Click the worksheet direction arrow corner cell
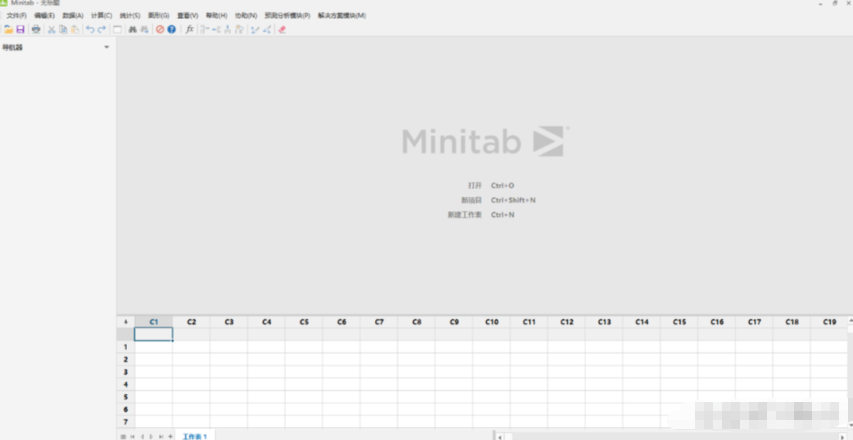 point(126,322)
